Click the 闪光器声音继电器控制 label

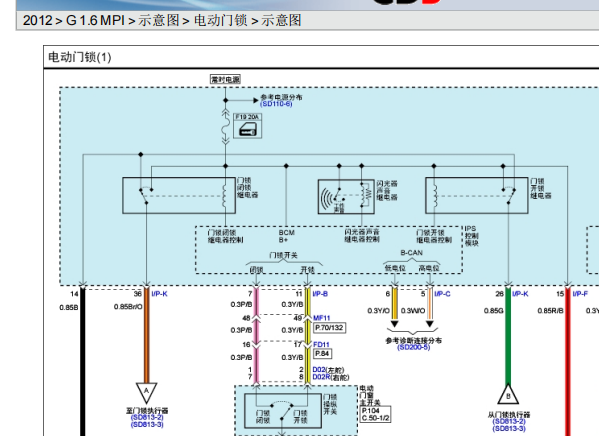coord(362,235)
